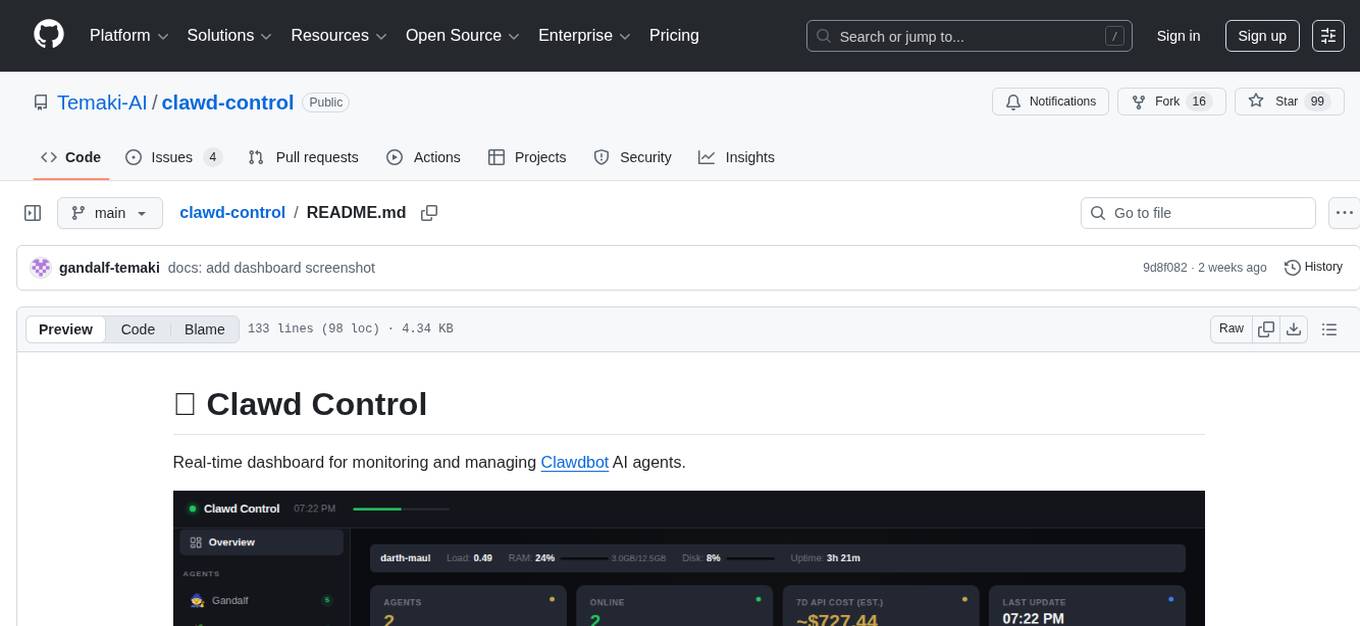The width and height of the screenshot is (1360, 626).
Task: Switch to the Code view
Action: (x=137, y=329)
